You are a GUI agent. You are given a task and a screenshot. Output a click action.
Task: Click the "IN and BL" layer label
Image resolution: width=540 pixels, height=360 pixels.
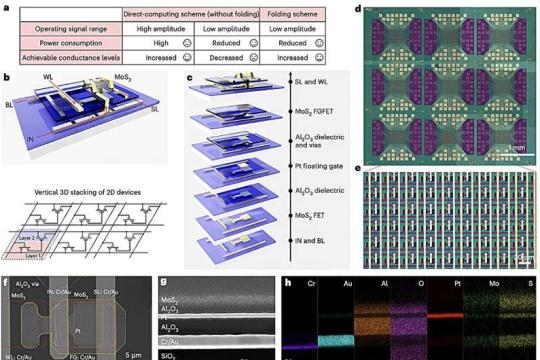click(310, 241)
